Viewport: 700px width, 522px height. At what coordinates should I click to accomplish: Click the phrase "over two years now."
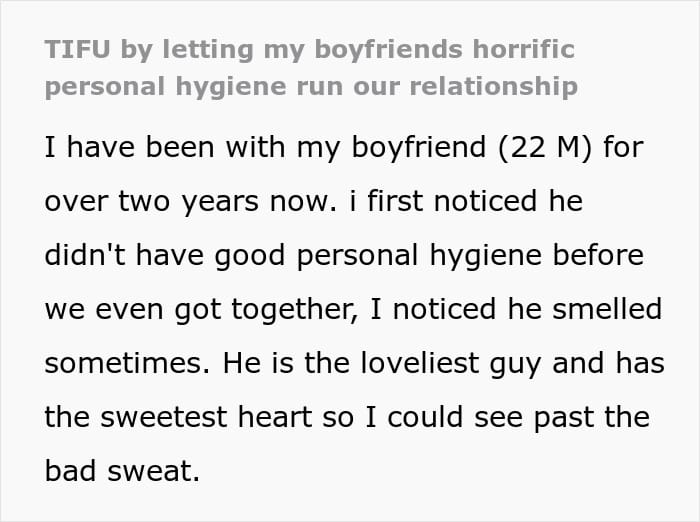coord(191,202)
